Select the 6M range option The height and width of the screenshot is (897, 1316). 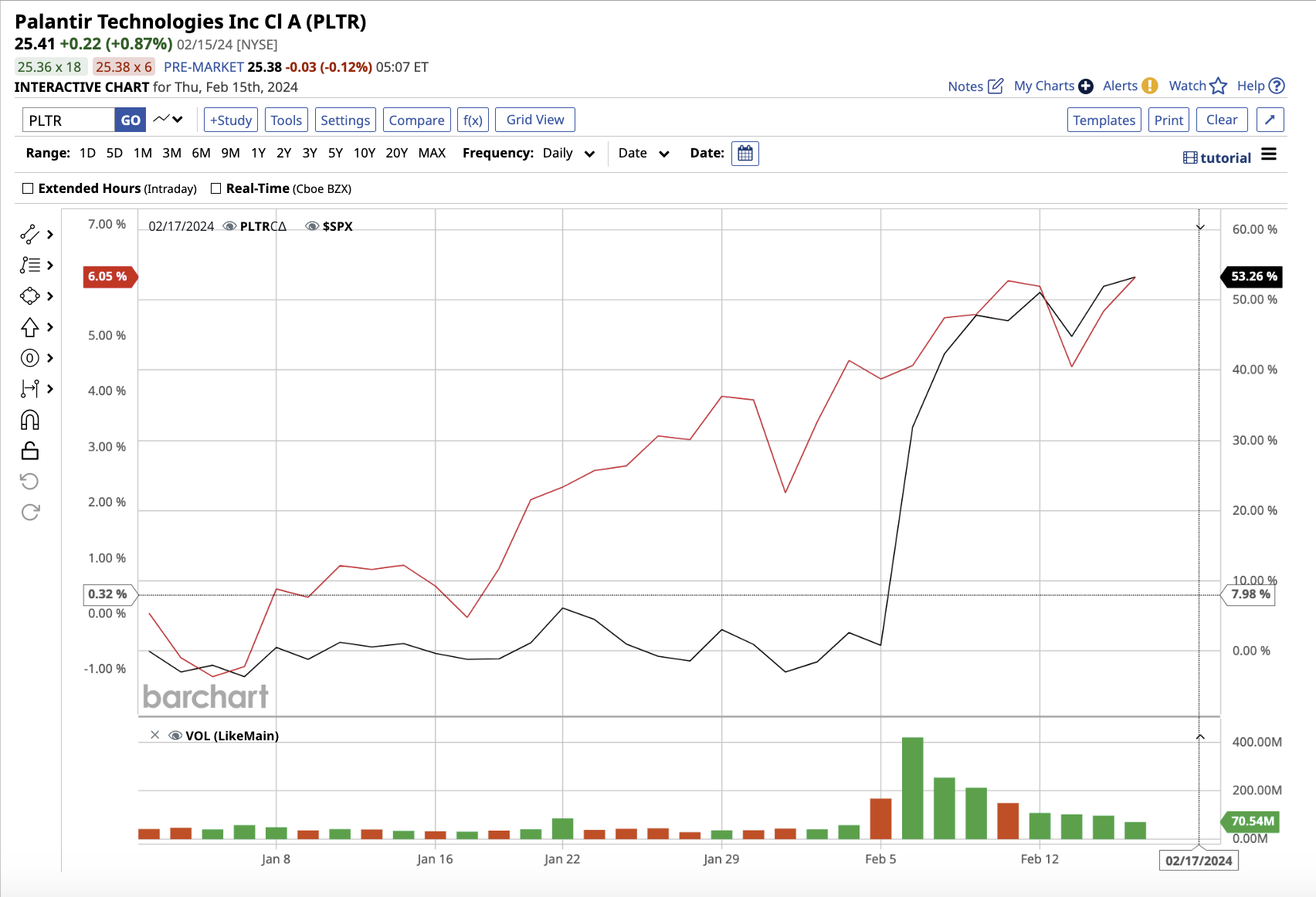click(201, 153)
